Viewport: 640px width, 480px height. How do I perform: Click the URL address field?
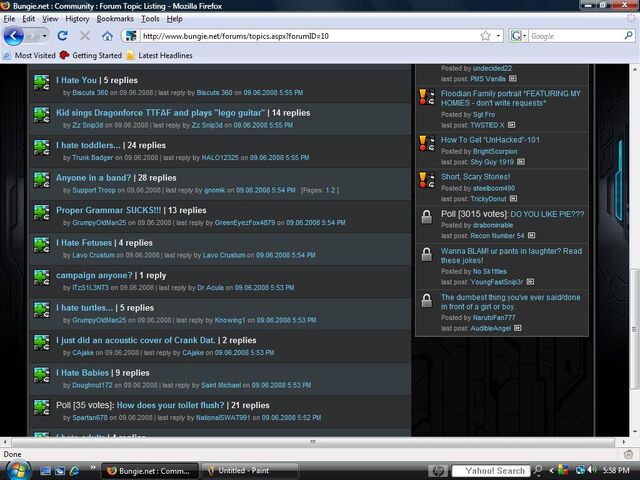pyautogui.click(x=310, y=36)
